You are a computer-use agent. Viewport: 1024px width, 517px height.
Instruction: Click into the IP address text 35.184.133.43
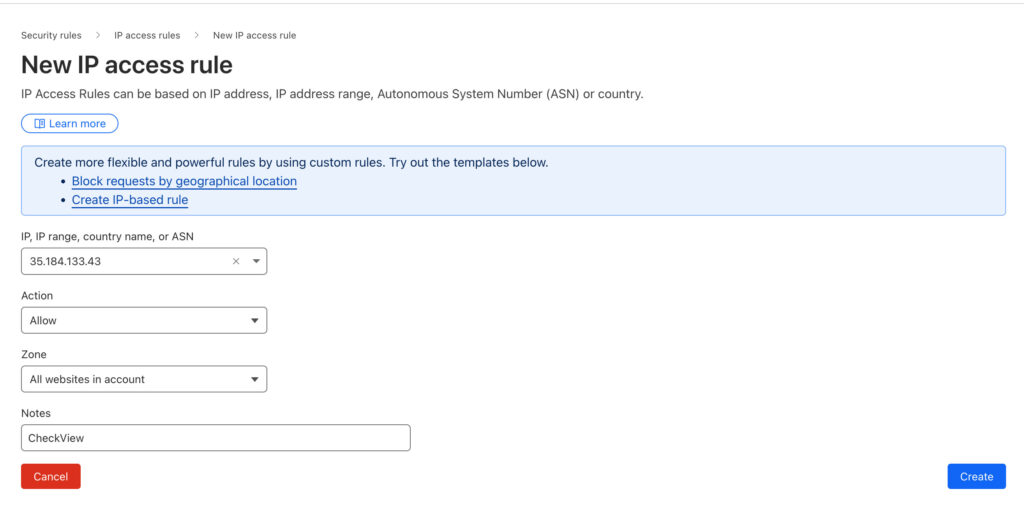tap(66, 261)
